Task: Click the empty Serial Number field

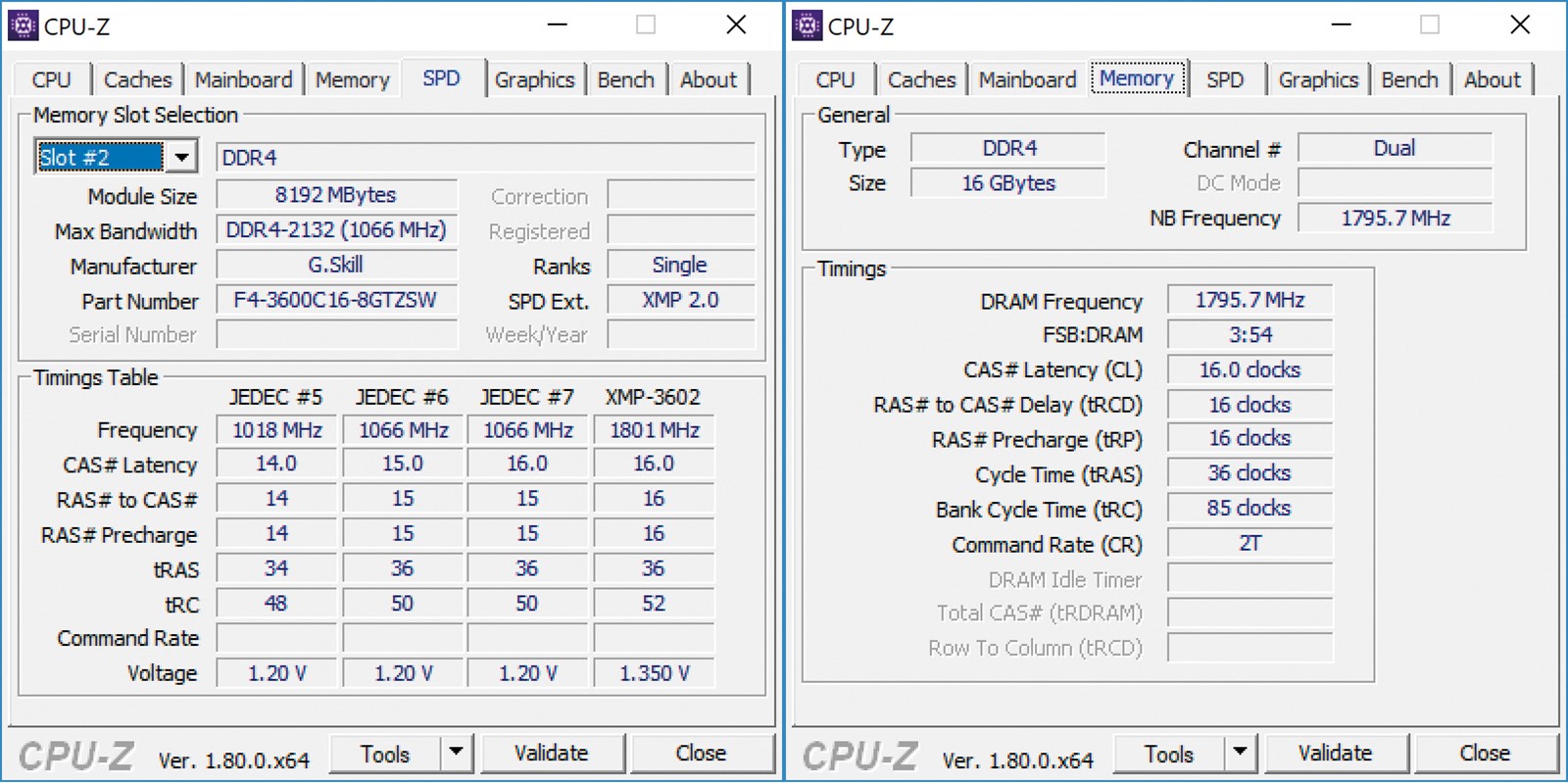Action: [x=336, y=335]
